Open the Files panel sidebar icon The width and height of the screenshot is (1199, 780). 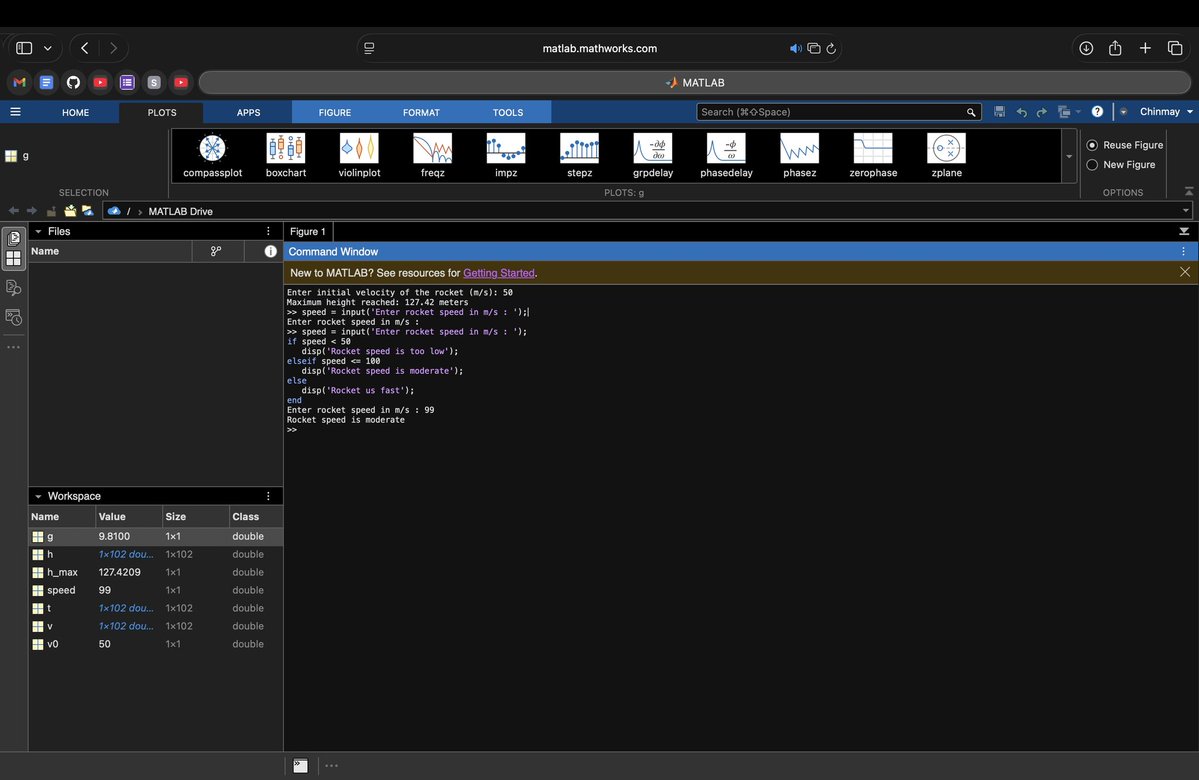pyautogui.click(x=14, y=238)
